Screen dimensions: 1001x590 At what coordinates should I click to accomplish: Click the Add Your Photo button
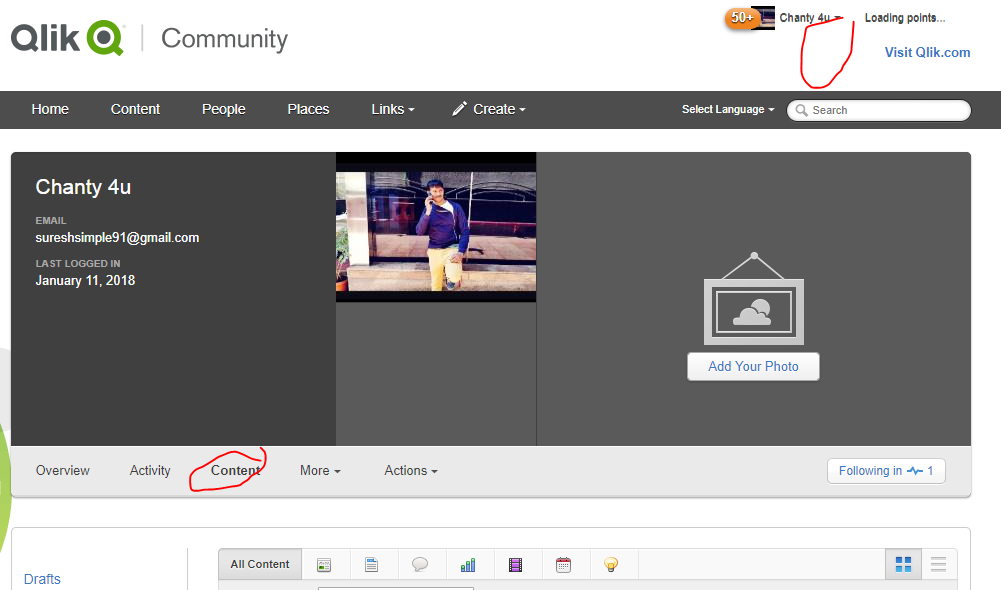[x=753, y=367]
